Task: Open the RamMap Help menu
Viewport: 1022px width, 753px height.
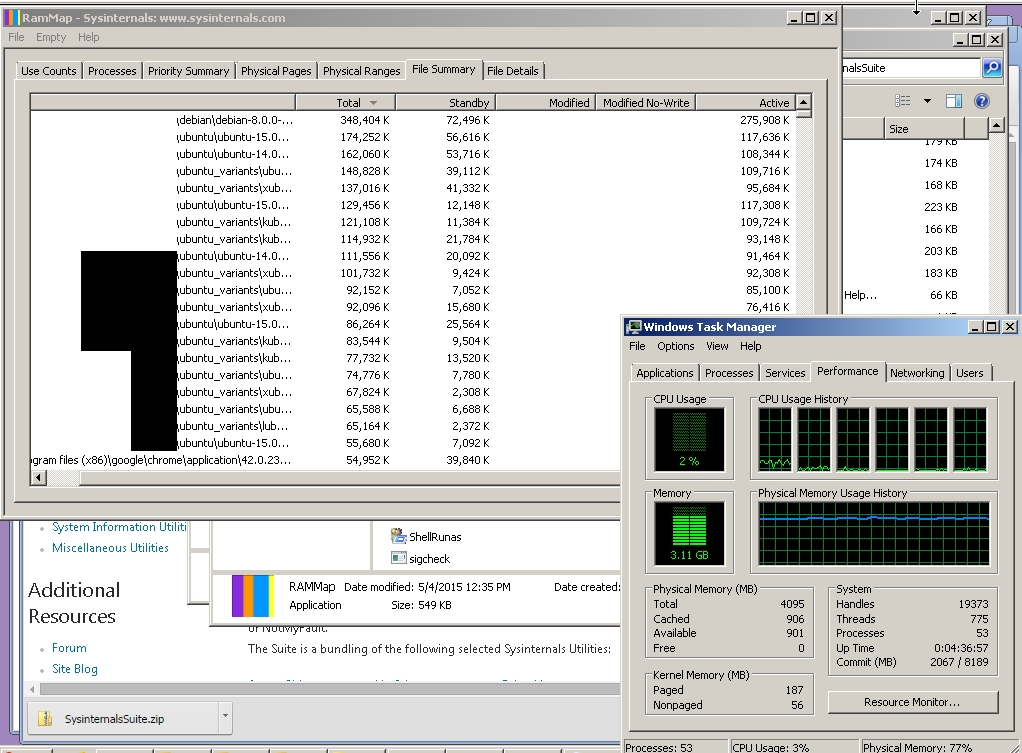Action: [x=89, y=37]
